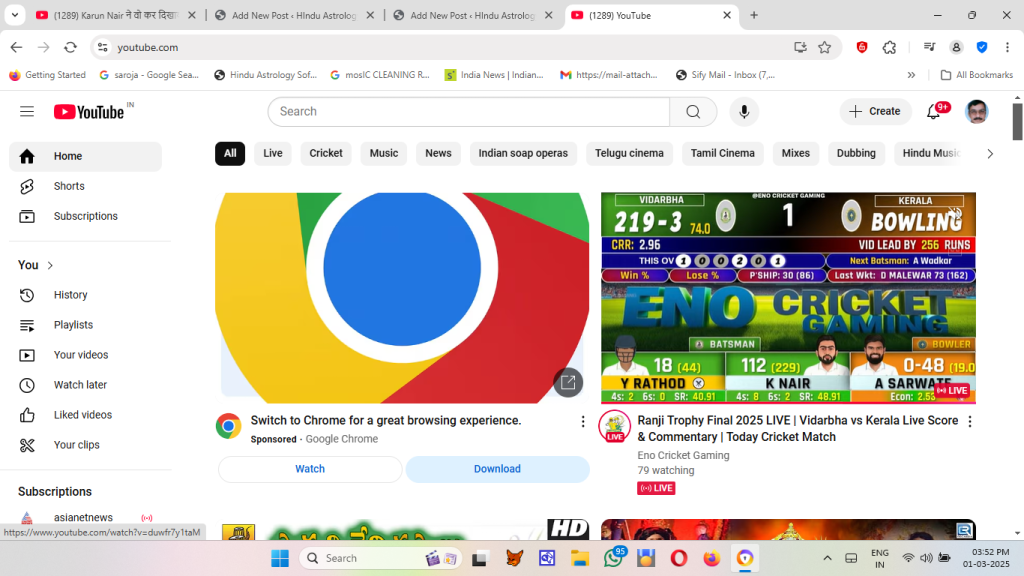Select the Cricket filter chip
The width and height of the screenshot is (1024, 576).
coord(326,153)
